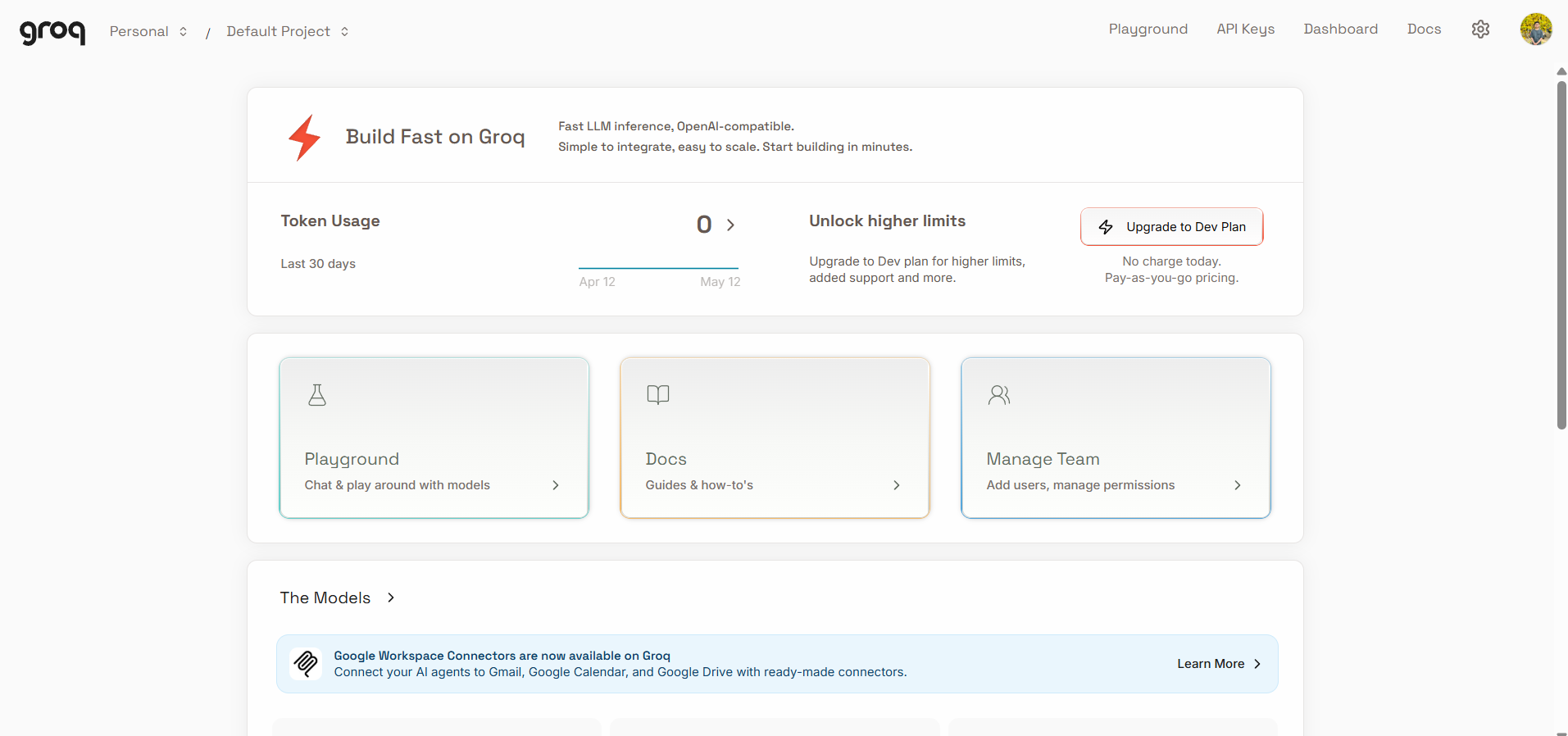Open The Models heading link

point(325,597)
